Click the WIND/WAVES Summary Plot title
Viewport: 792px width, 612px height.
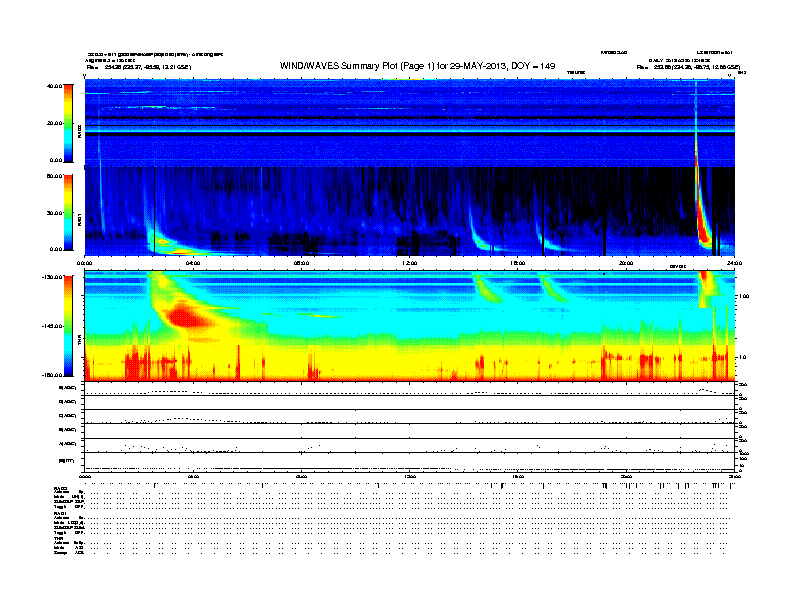(x=417, y=66)
